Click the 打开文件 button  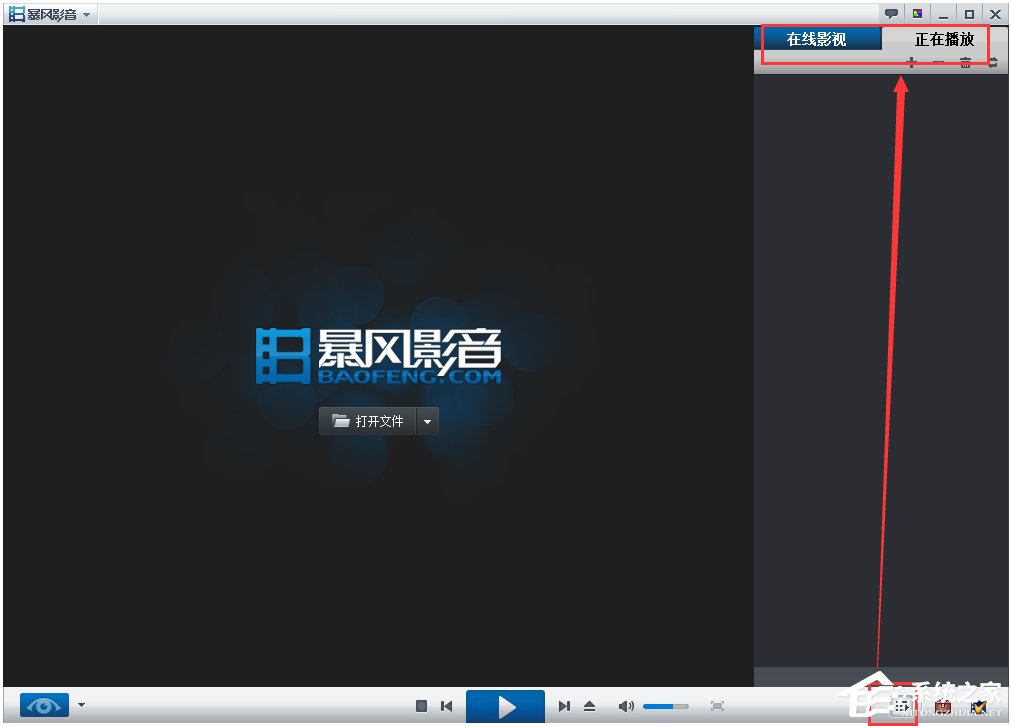[368, 421]
